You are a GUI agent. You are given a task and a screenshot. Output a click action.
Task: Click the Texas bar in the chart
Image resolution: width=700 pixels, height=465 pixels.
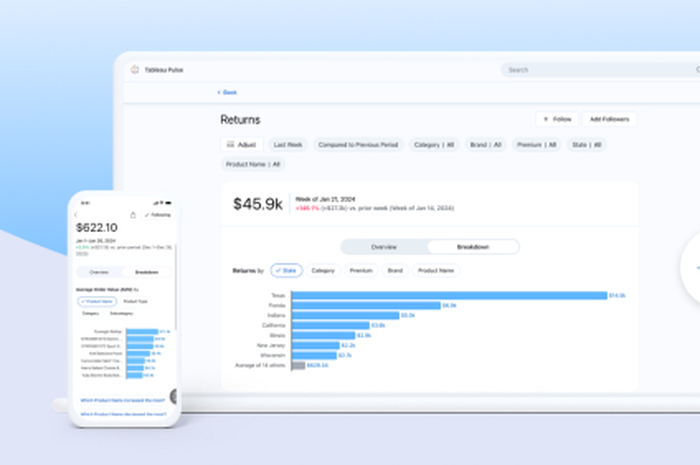450,295
